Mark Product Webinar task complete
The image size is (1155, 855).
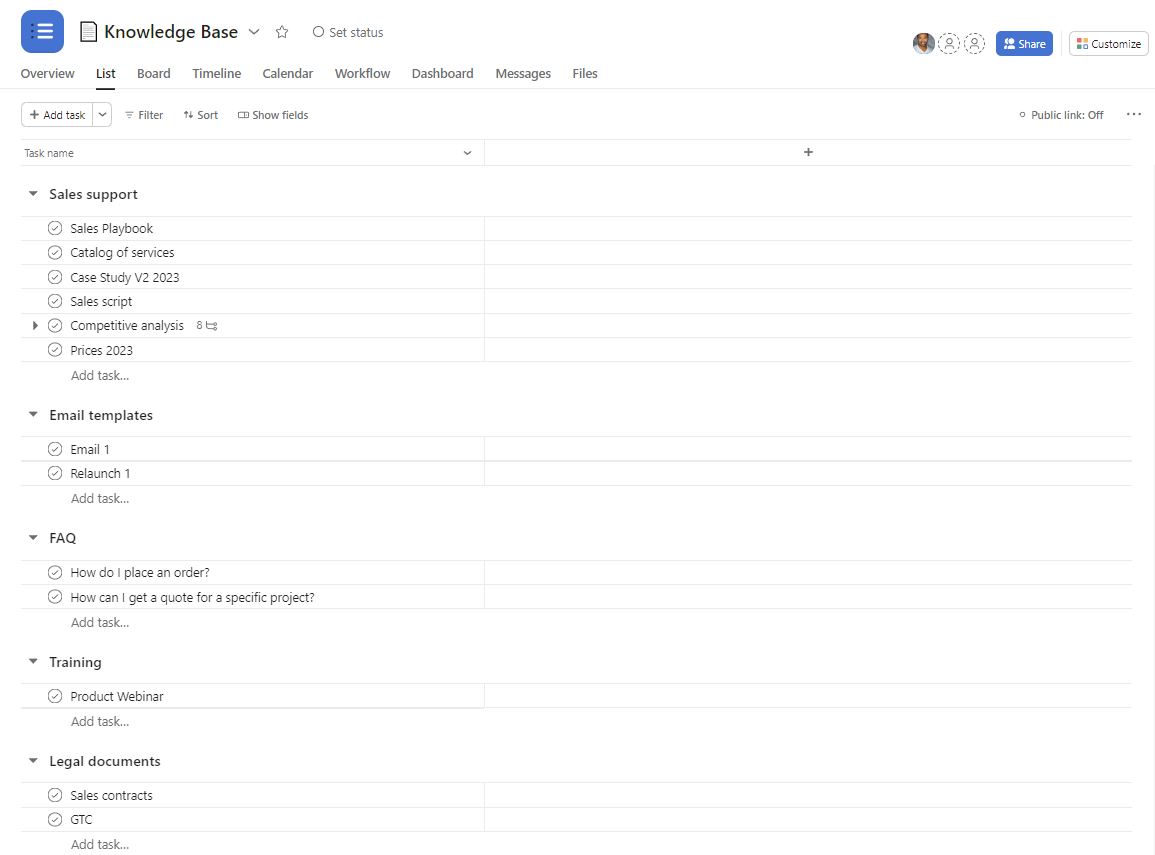coord(55,697)
